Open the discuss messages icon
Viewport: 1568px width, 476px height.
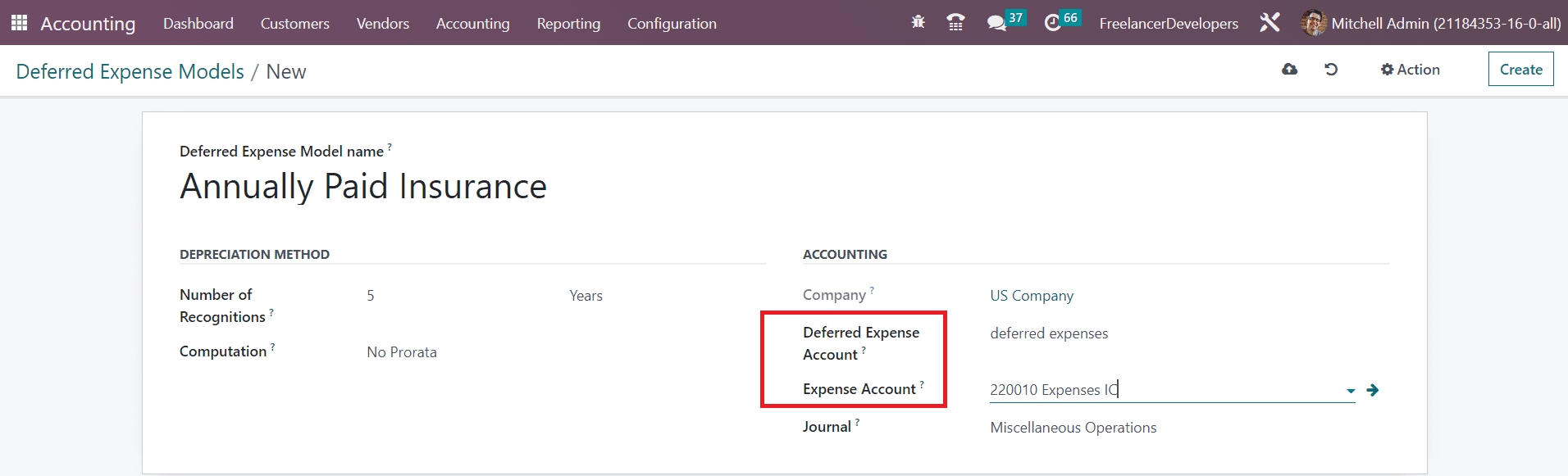(x=996, y=23)
